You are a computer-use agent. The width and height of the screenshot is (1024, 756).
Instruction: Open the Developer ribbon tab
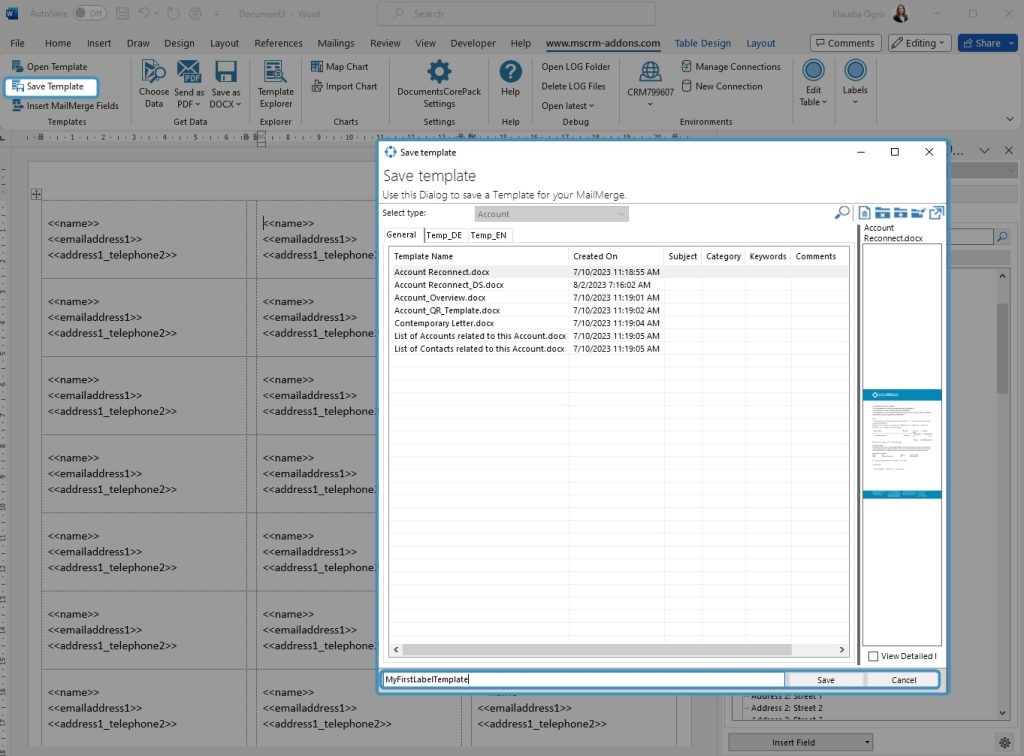(x=473, y=43)
